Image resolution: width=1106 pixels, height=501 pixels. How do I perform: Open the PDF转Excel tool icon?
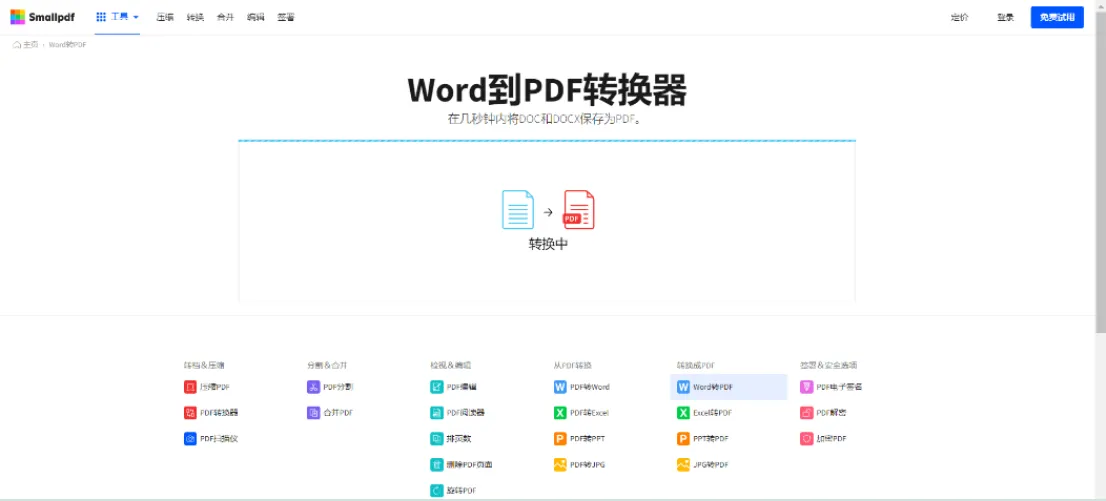(x=560, y=413)
